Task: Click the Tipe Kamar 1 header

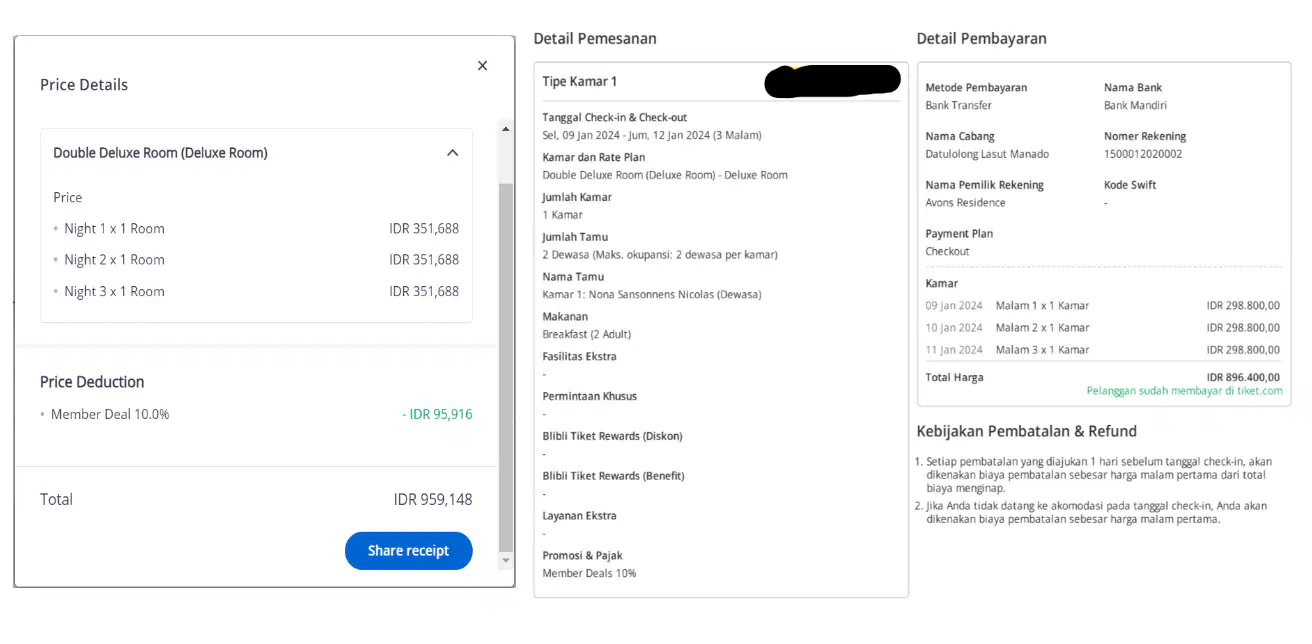Action: point(580,82)
